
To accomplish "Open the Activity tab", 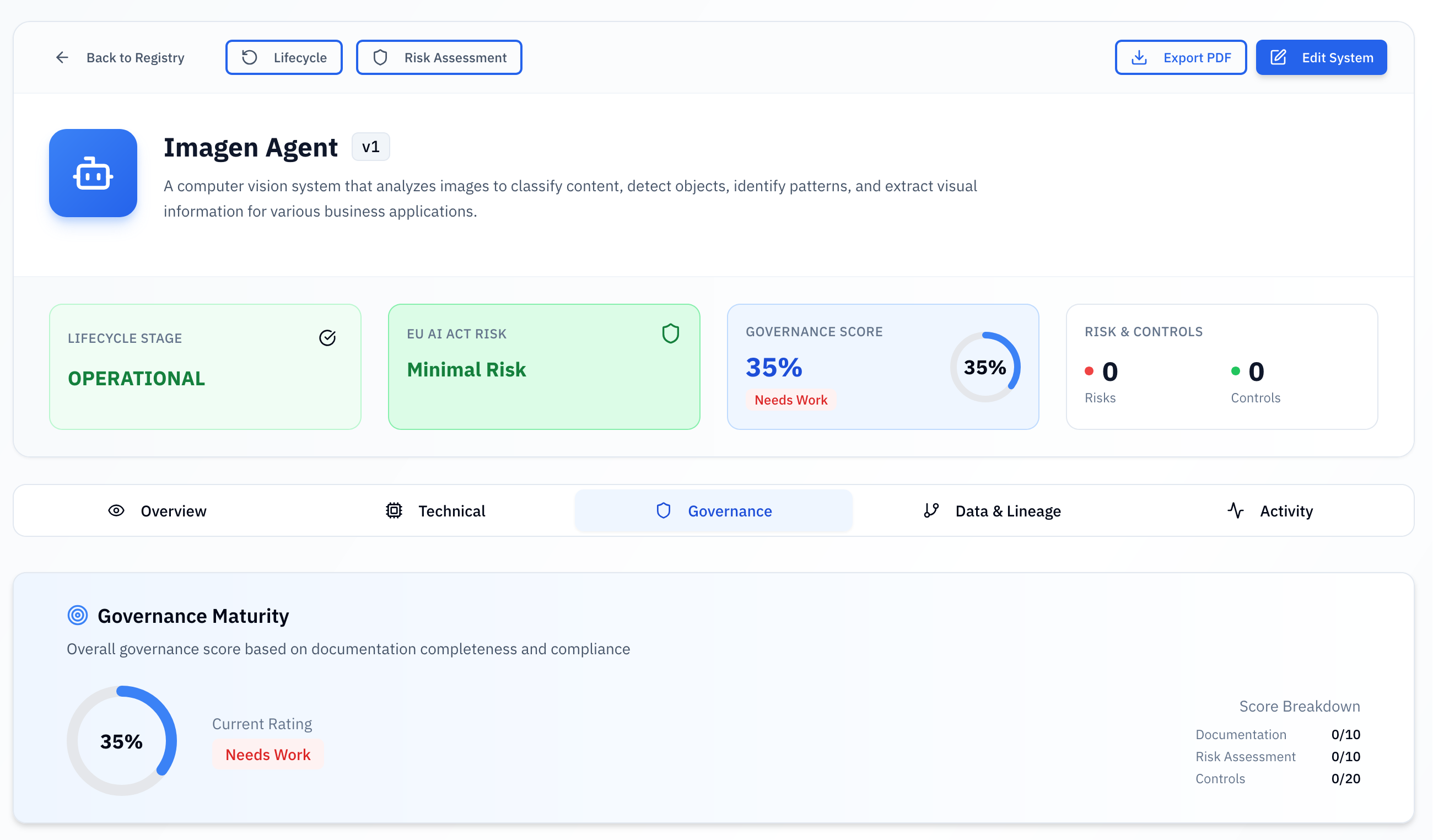I will point(1270,511).
